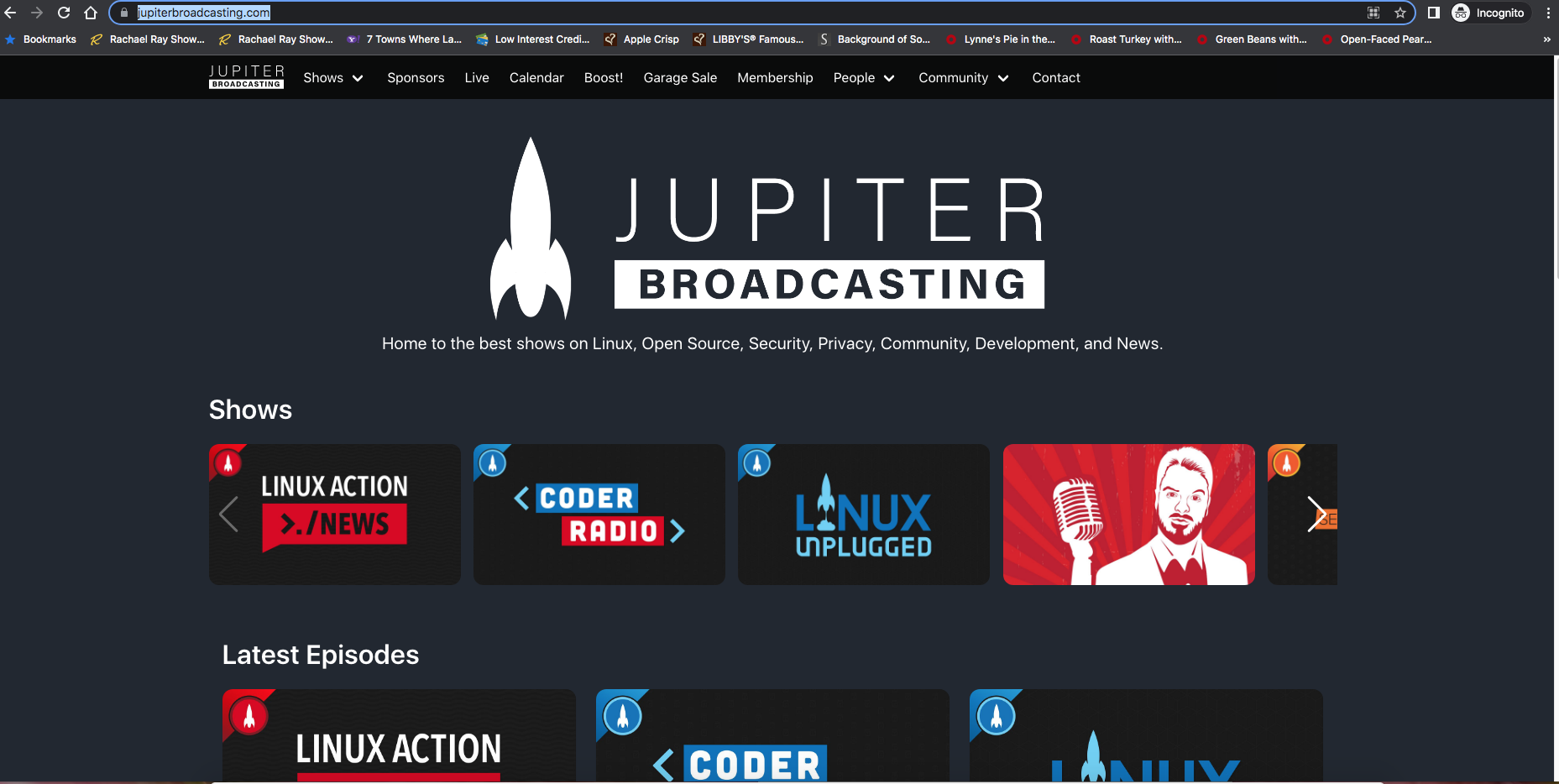Open the Linux Action News show card
This screenshot has height=784, width=1559.
(335, 515)
